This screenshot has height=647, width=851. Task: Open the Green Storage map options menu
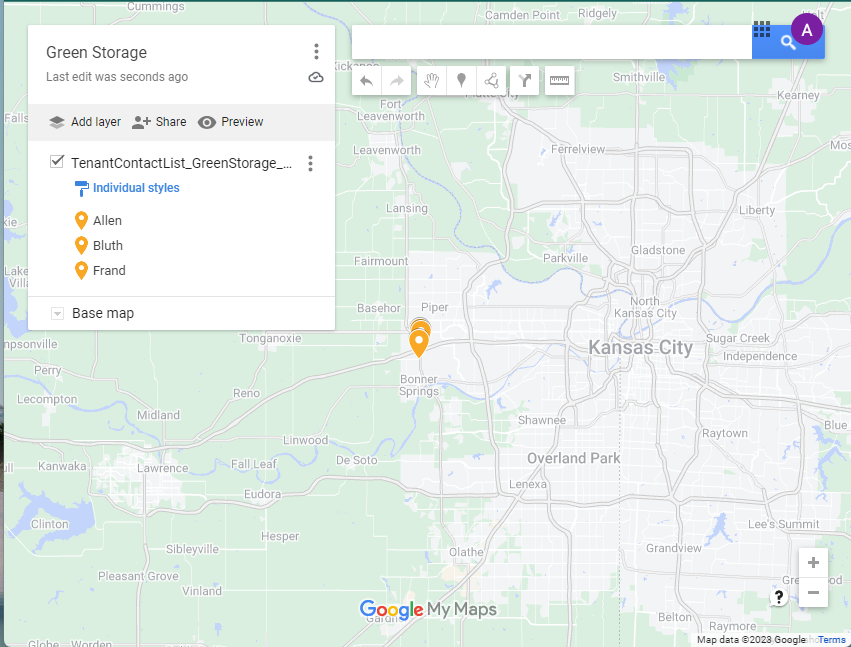(316, 52)
